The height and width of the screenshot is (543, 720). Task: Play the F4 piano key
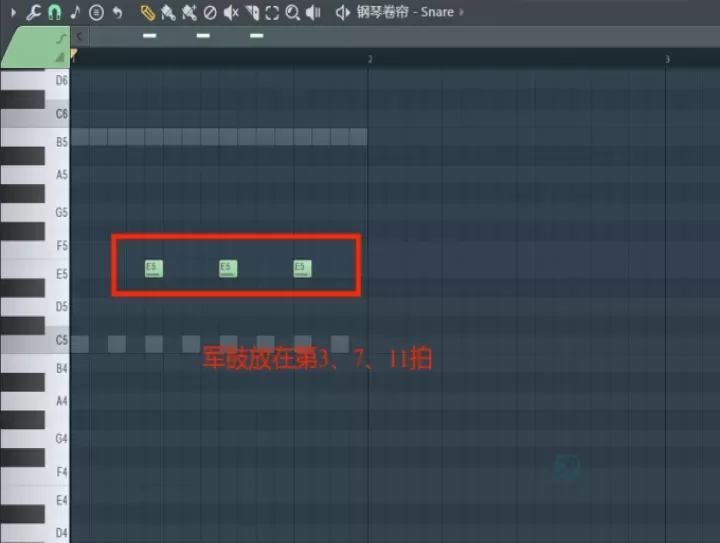coord(57,472)
